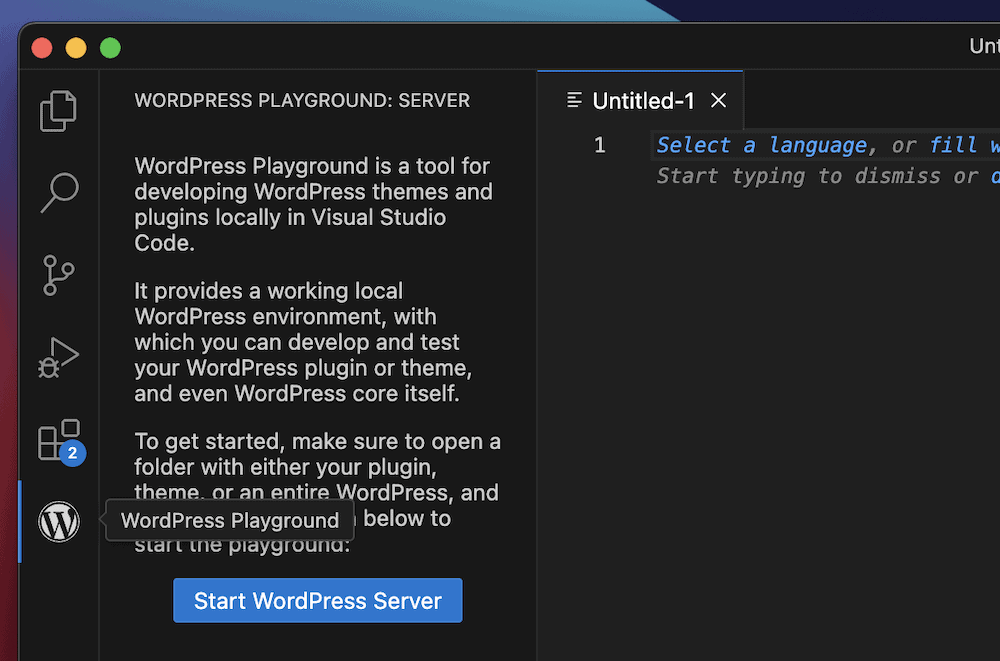1000x661 pixels.
Task: Open the Extensions view
Action: (x=58, y=438)
